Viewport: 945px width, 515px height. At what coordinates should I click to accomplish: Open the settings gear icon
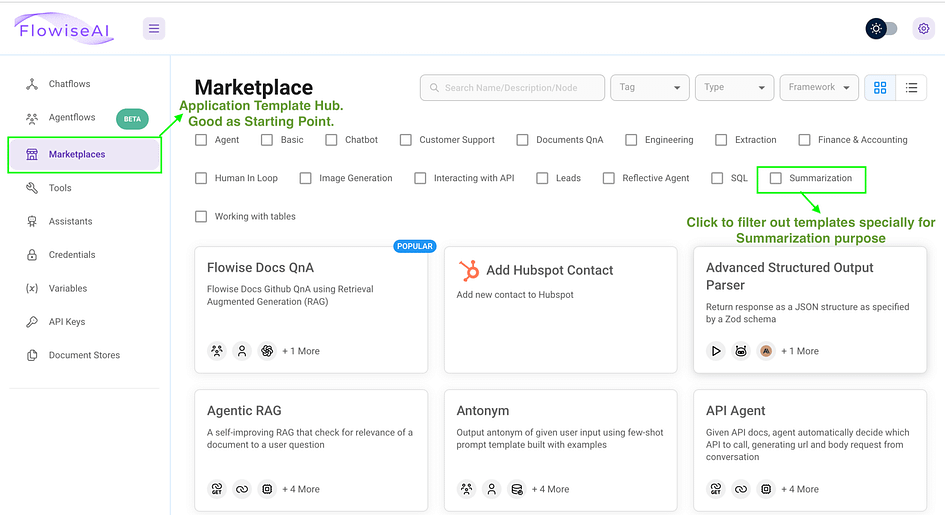click(x=923, y=28)
